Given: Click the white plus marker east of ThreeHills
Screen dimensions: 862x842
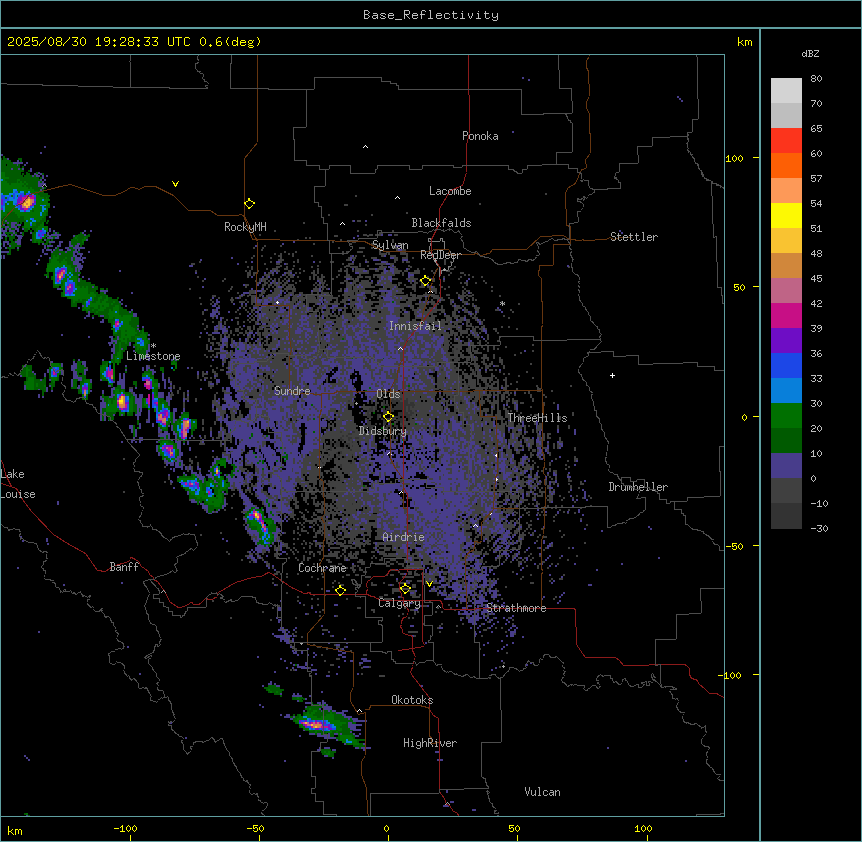Looking at the screenshot, I should pyautogui.click(x=612, y=375).
